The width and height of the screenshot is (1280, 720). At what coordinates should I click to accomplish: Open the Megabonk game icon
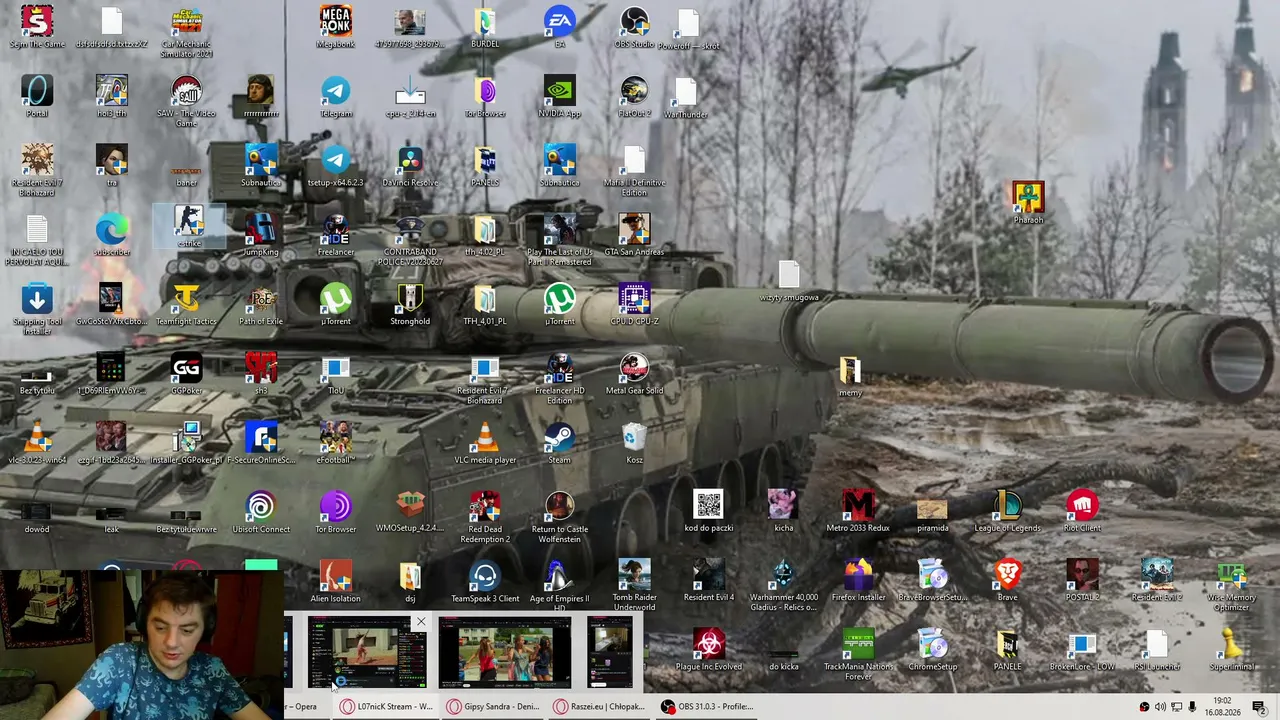pyautogui.click(x=335, y=27)
